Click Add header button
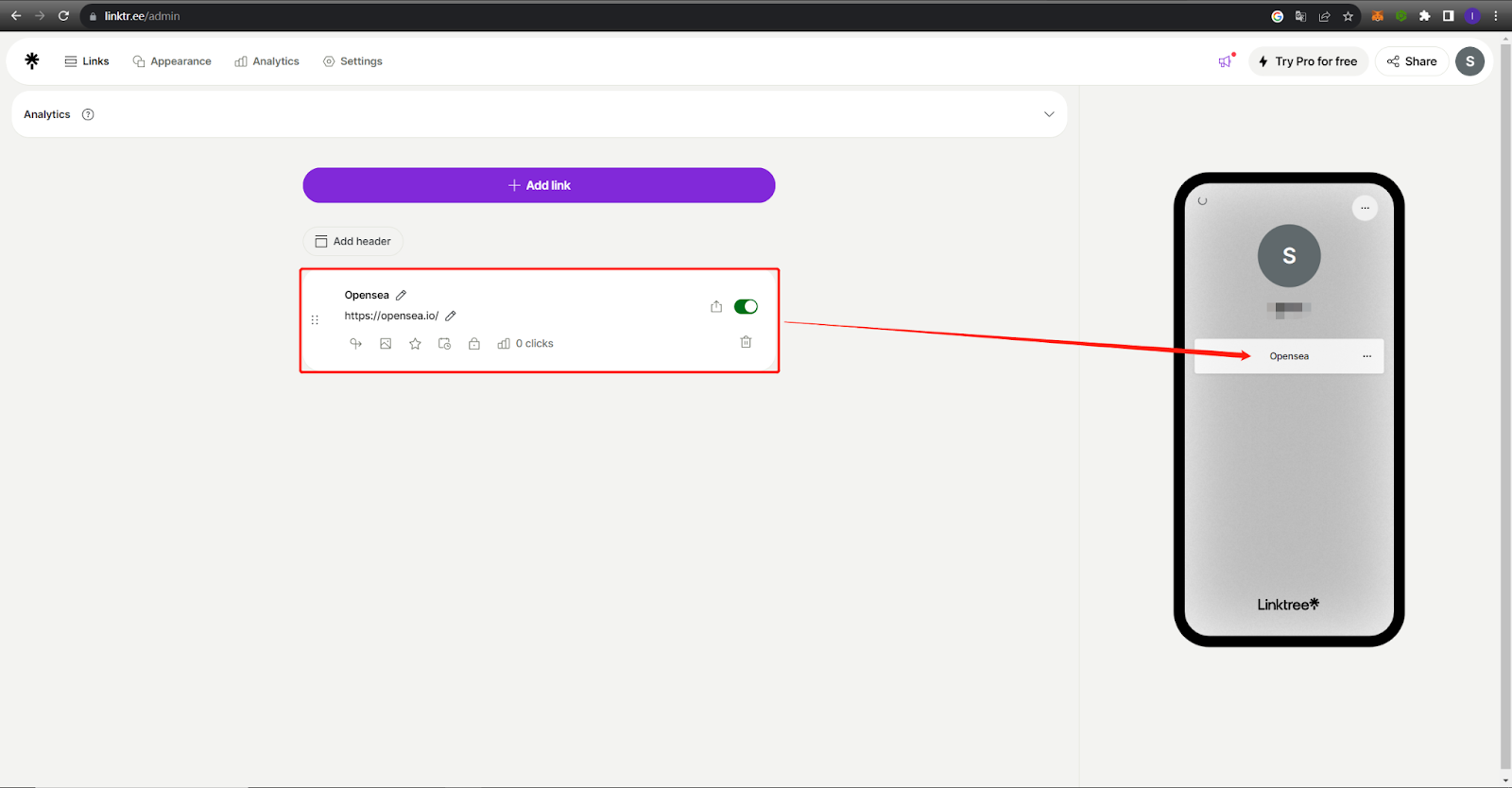Viewport: 1512px width, 788px height. [x=352, y=241]
